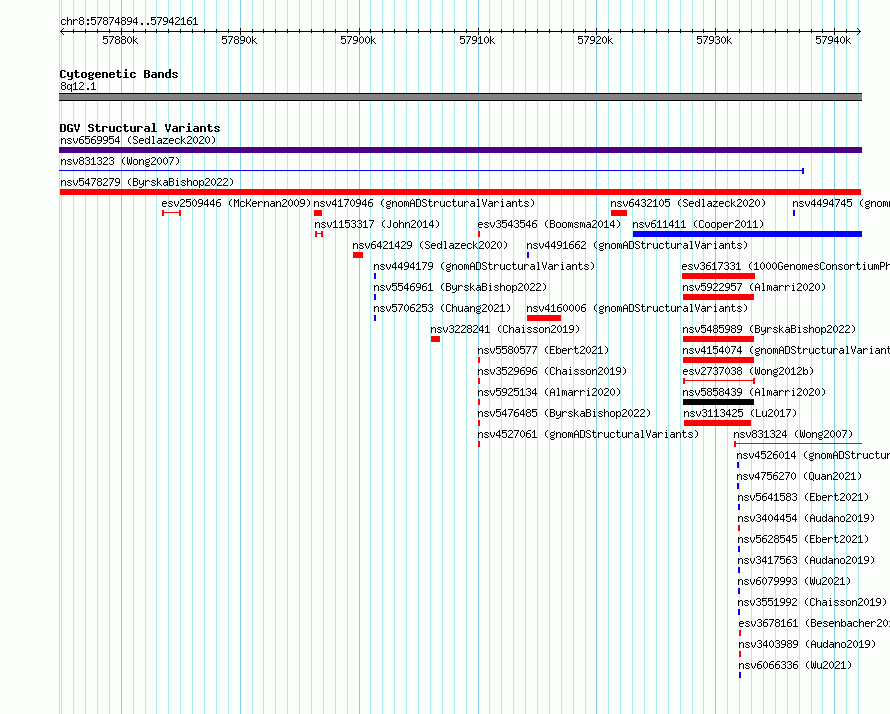The image size is (890, 714).
Task: Click the red esv2509446 variant glyph
Action: [x=171, y=213]
